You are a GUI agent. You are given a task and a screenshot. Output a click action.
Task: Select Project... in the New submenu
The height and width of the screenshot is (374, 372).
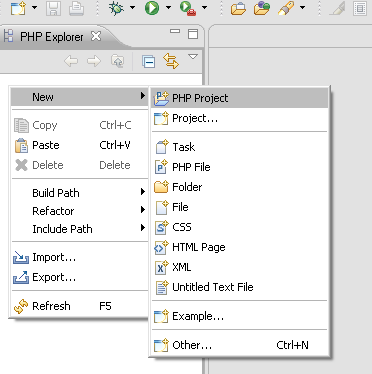[239, 118]
